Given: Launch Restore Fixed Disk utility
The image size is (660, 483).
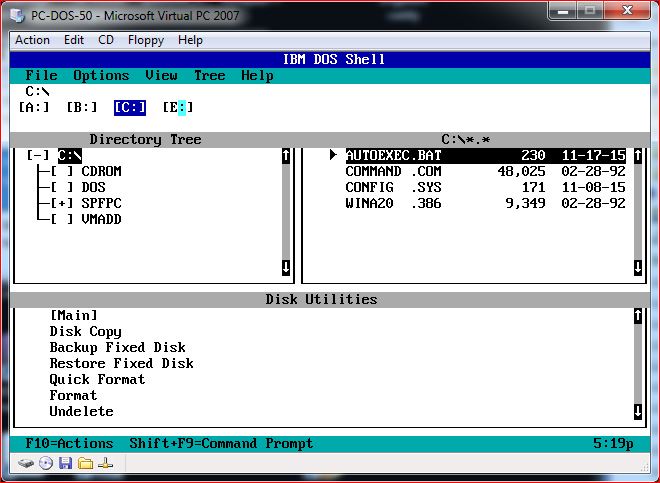Looking at the screenshot, I should pos(122,363).
